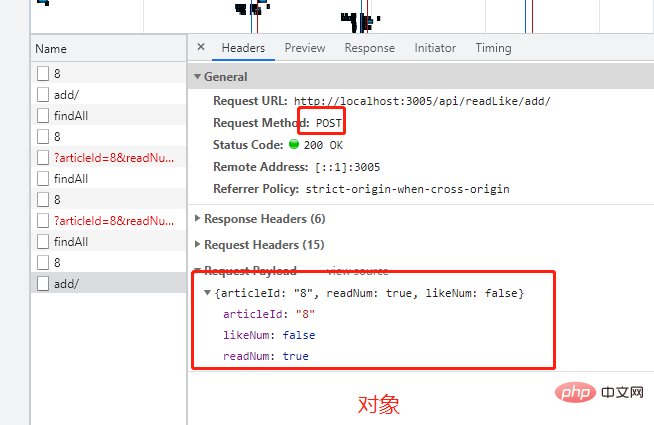View the Timing tab

pos(493,48)
